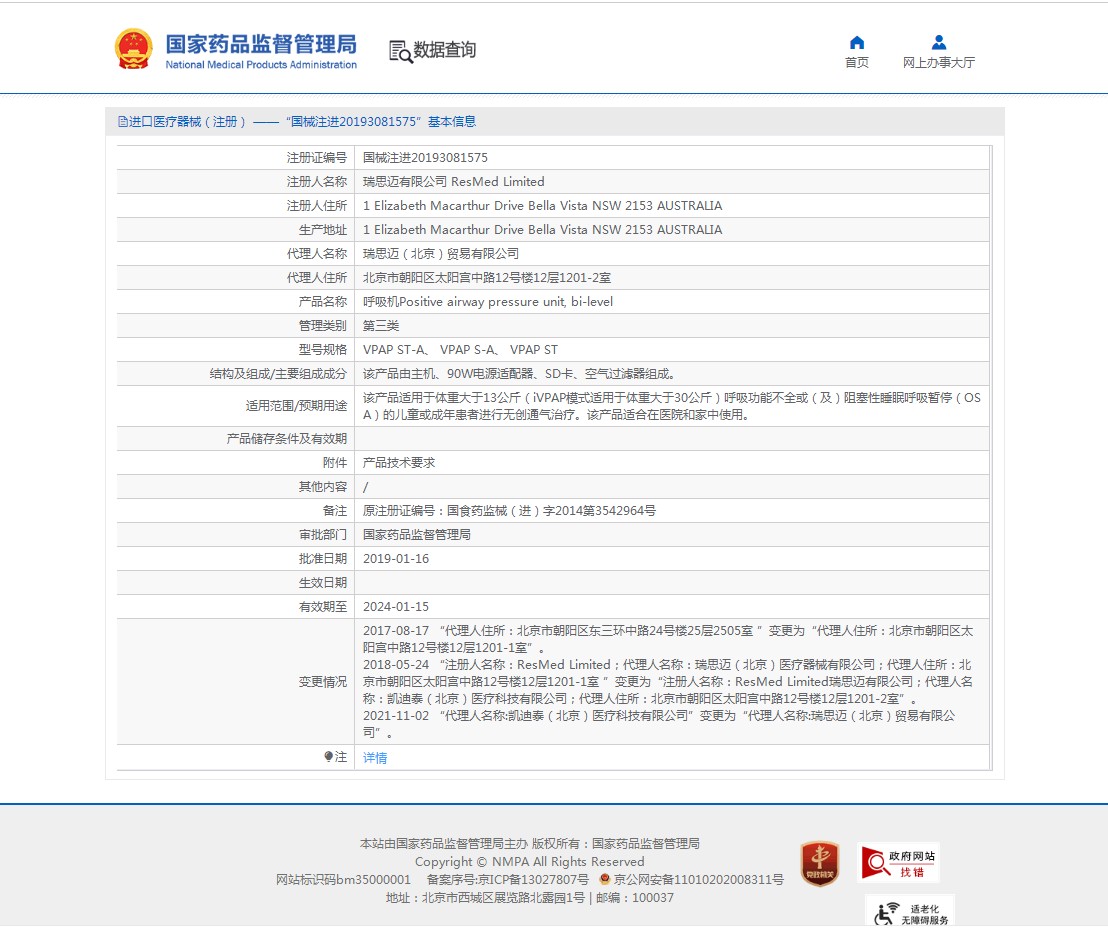1108x947 pixels.
Task: Open the 数据查询 magnifier document icon
Action: (x=401, y=51)
